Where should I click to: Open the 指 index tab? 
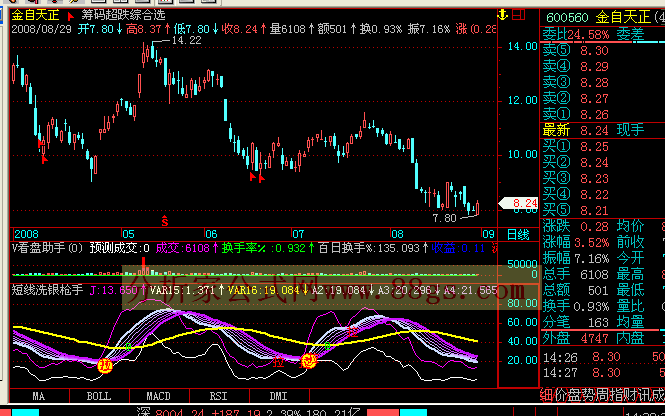point(617,395)
